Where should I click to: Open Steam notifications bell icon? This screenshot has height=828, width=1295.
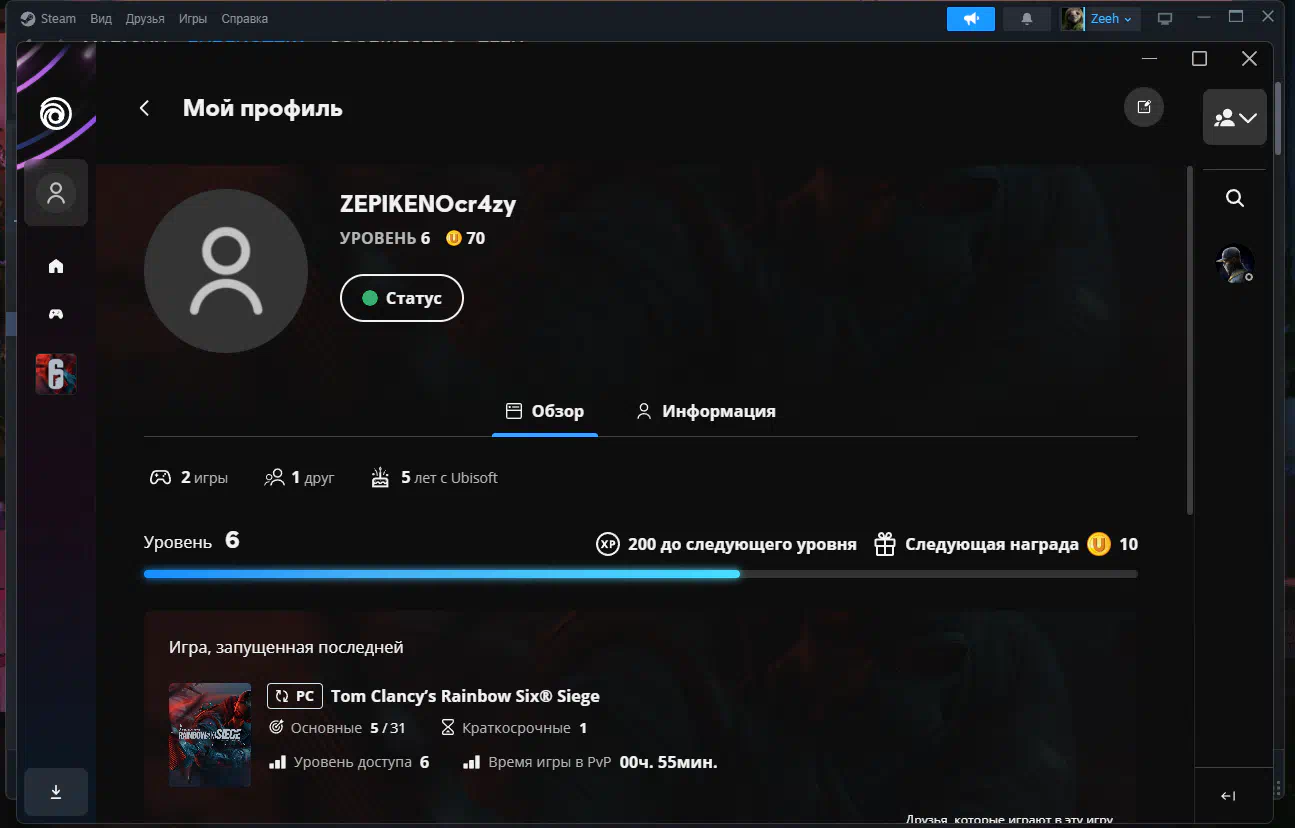point(1027,19)
